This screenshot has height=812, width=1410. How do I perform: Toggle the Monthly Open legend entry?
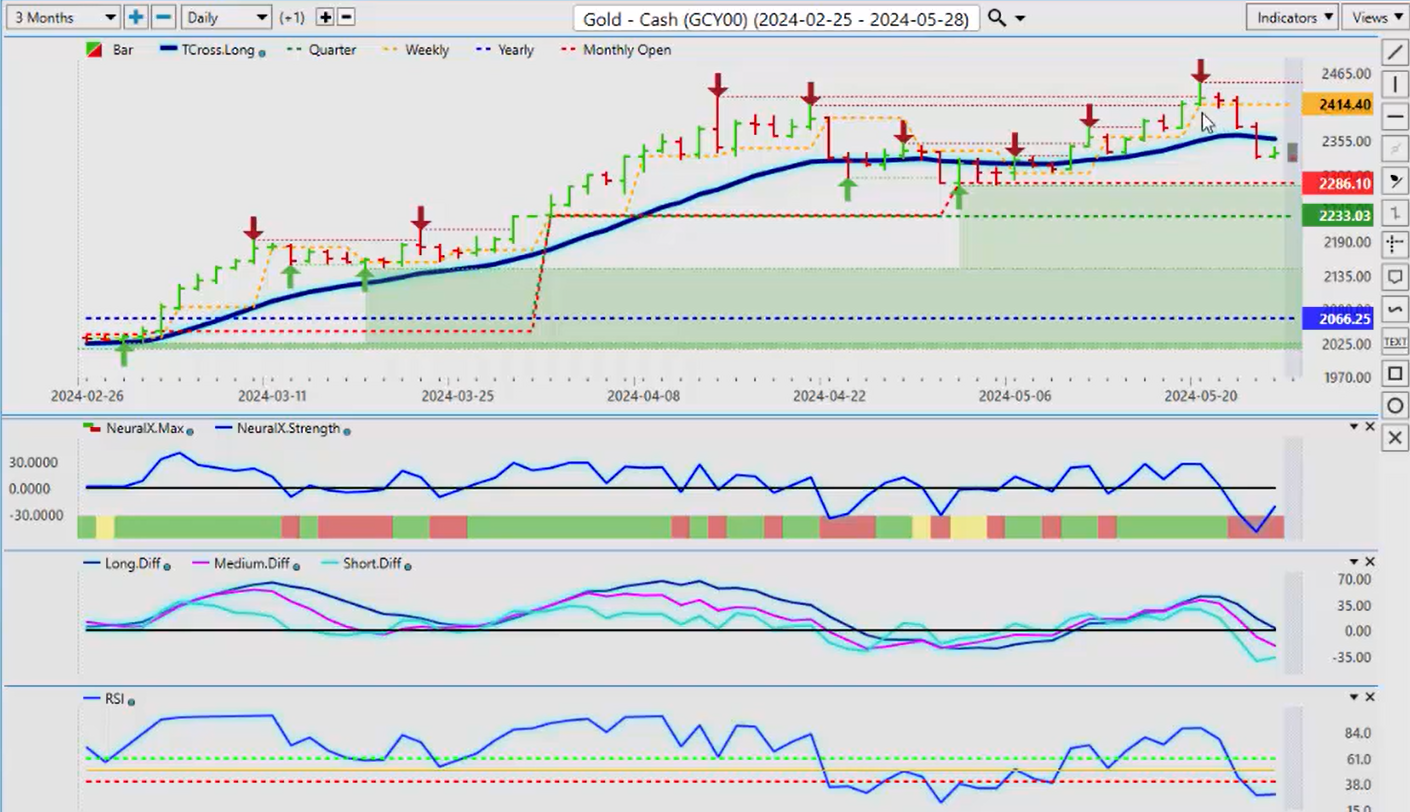614,49
